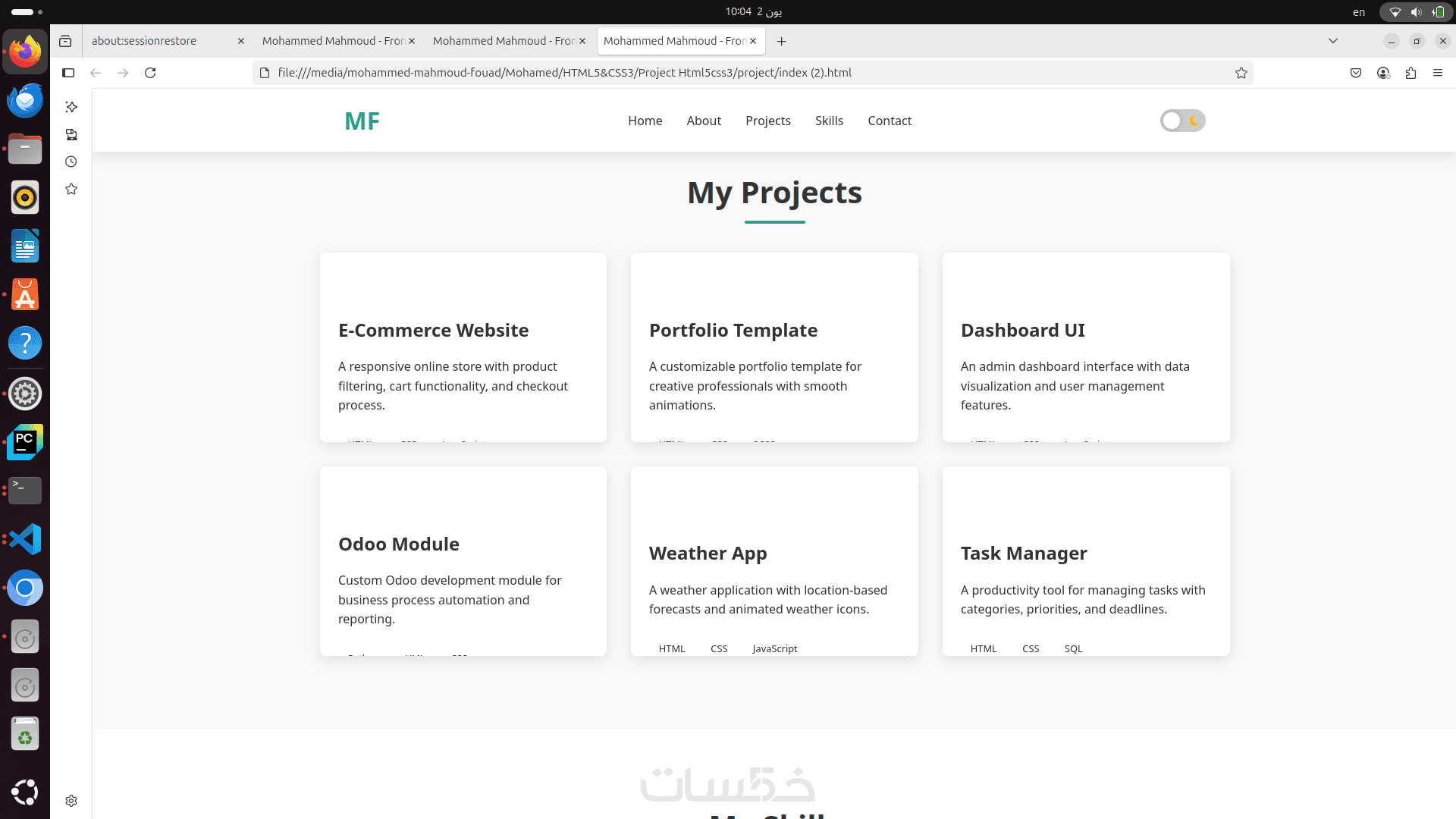Open synced tabs sidebar icon

(x=71, y=134)
